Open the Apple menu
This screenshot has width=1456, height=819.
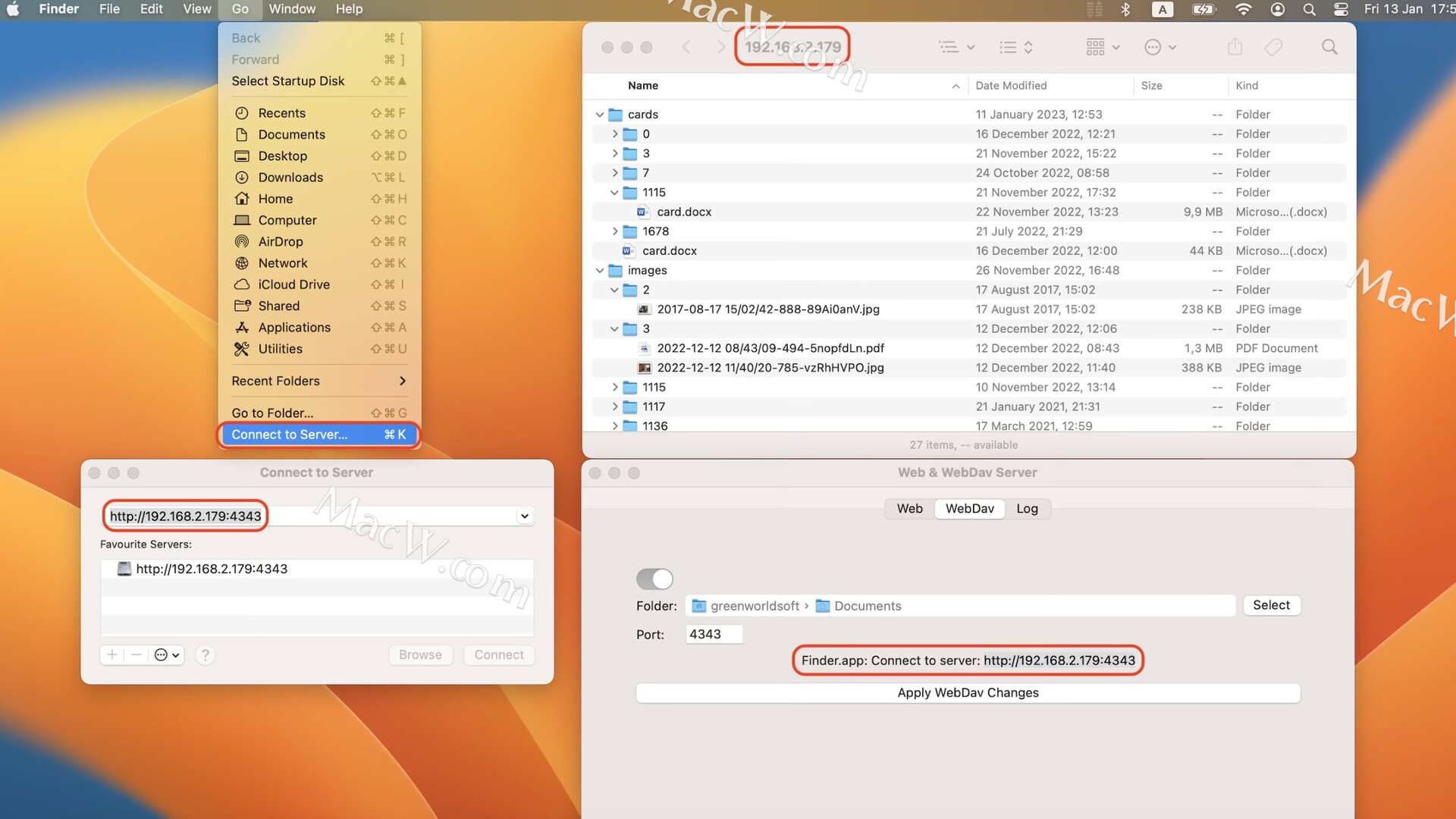pyautogui.click(x=13, y=9)
